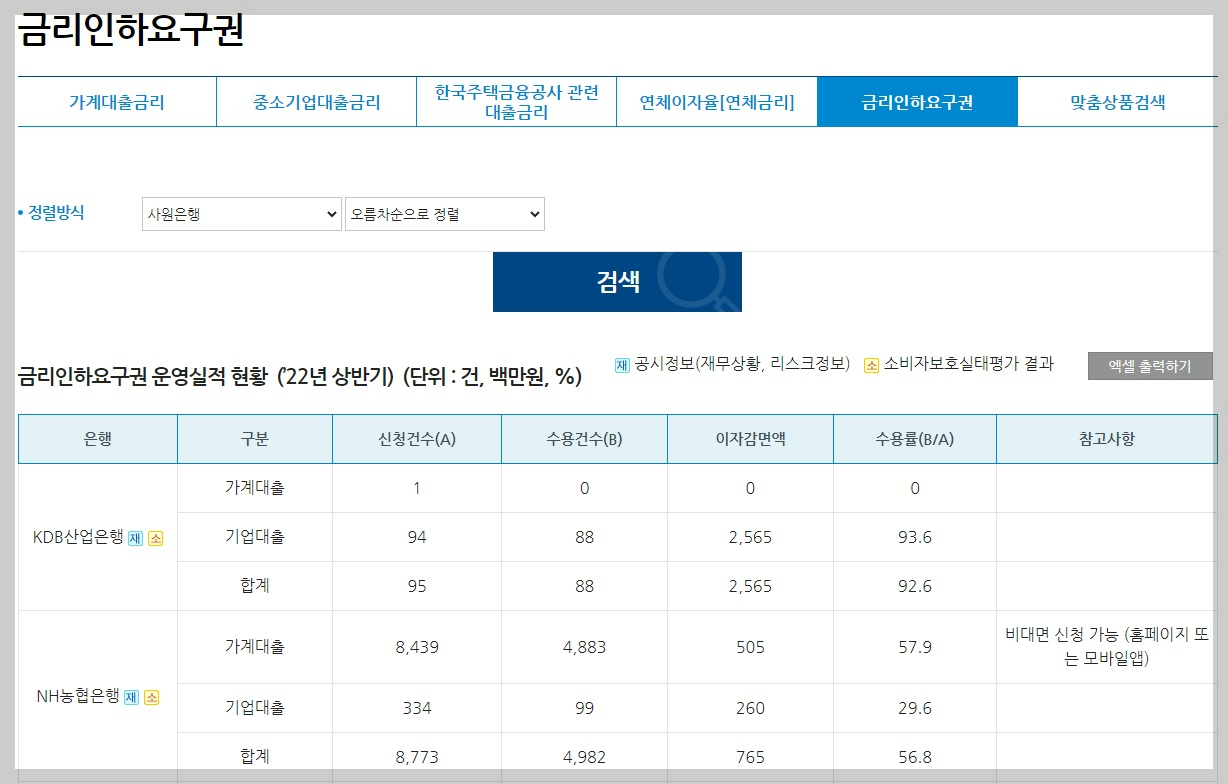Click the 소 consumer protection legend icon

pyautogui.click(x=870, y=364)
